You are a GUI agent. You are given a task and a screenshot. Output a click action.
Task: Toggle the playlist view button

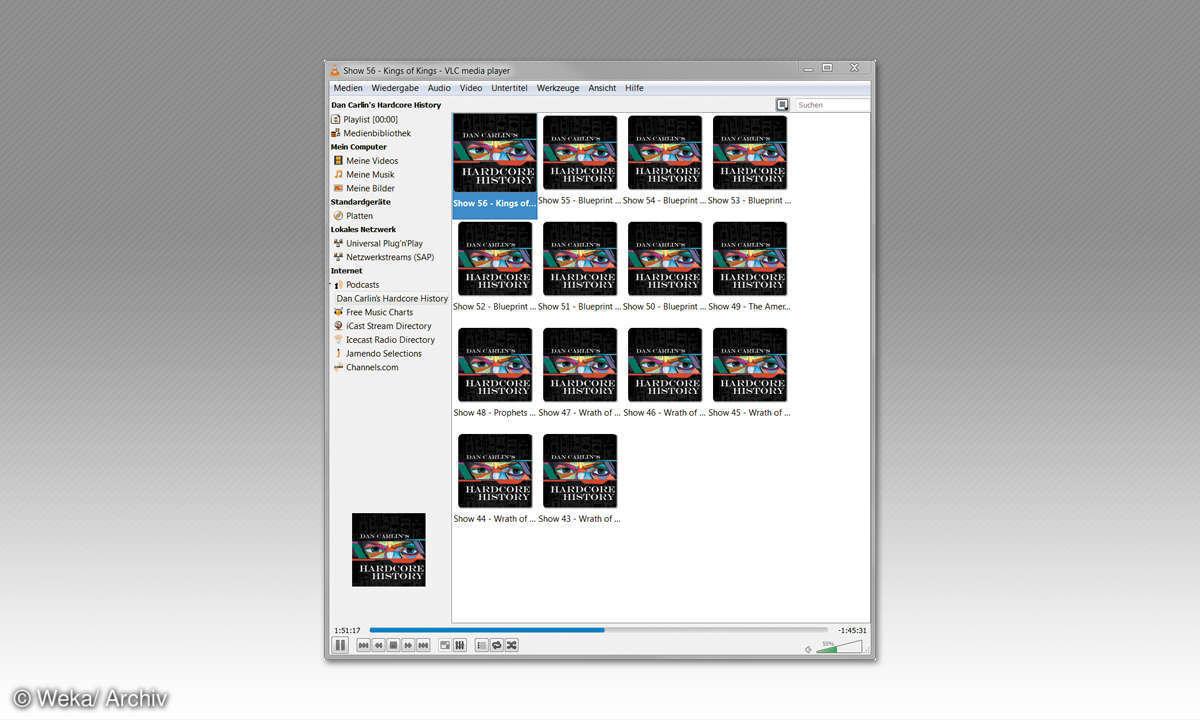pyautogui.click(x=482, y=646)
